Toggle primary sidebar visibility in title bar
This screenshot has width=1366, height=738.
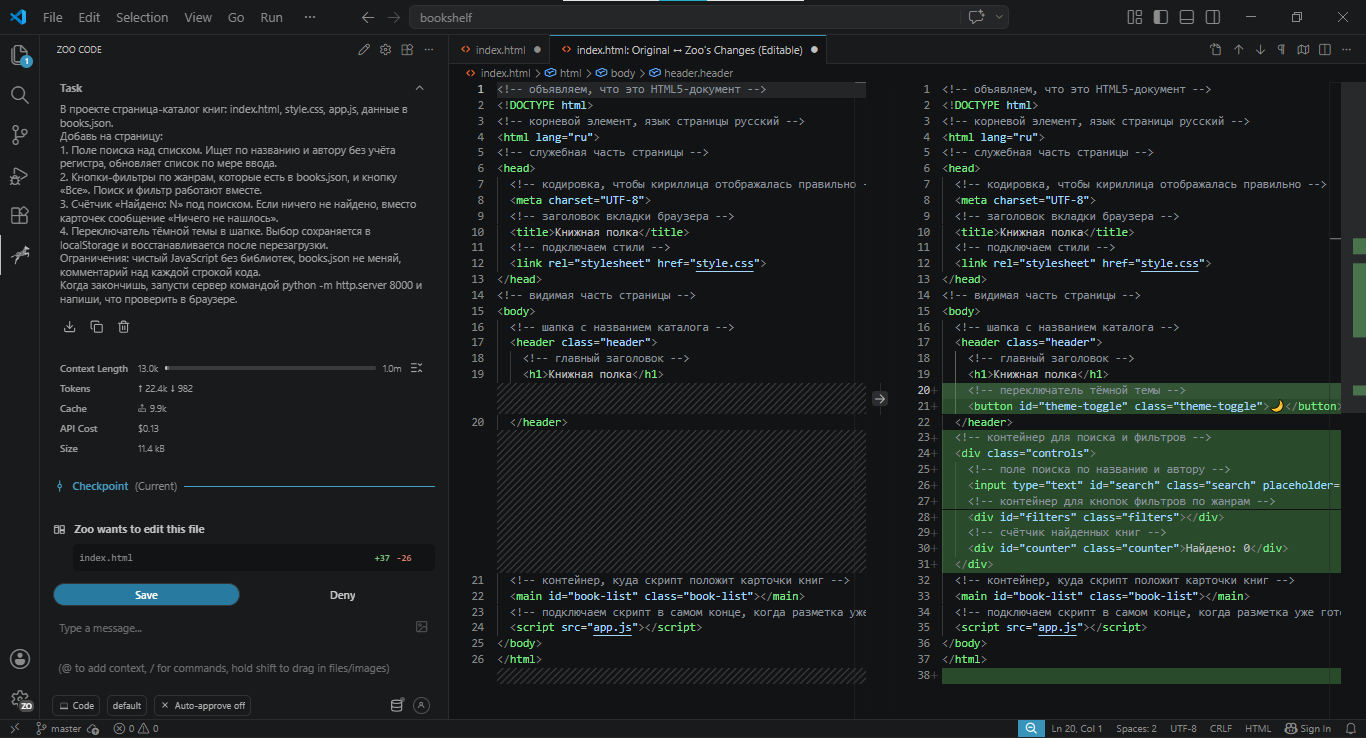(x=1160, y=17)
